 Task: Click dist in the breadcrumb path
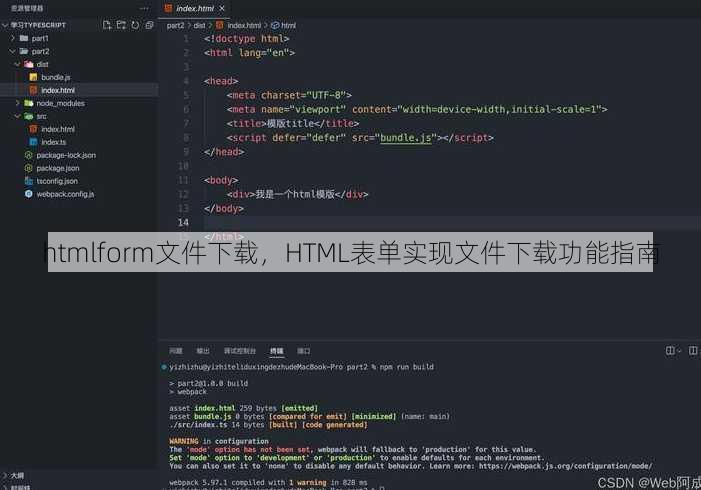tap(199, 25)
